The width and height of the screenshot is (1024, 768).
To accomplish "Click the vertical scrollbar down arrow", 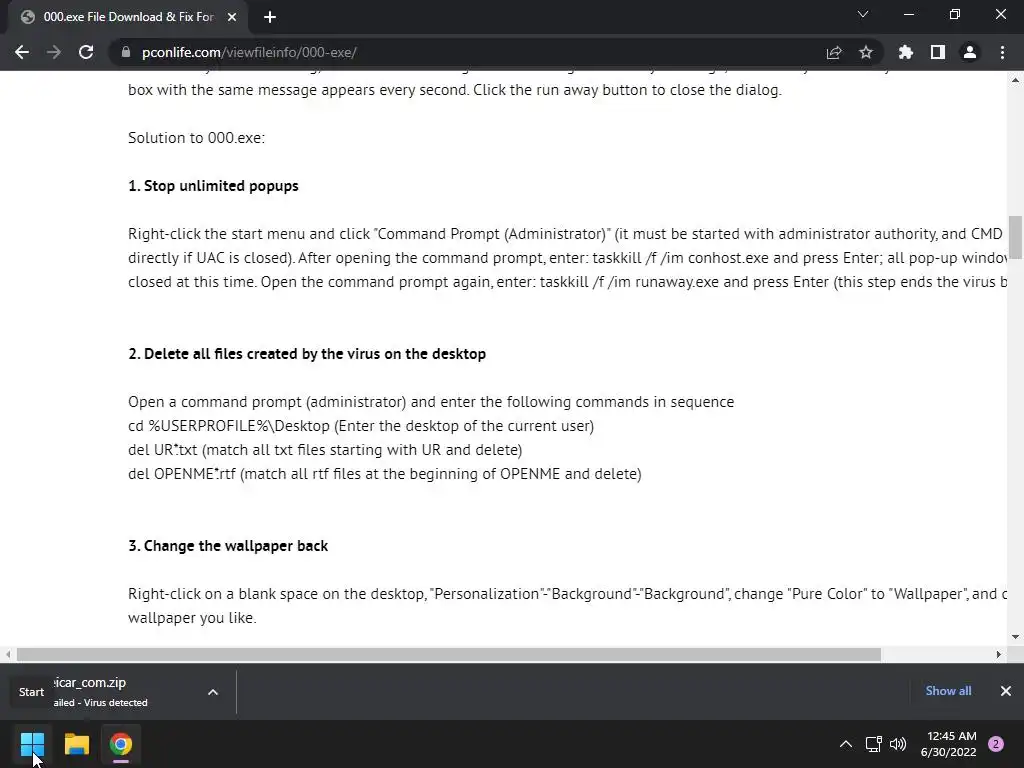I will [x=1015, y=637].
